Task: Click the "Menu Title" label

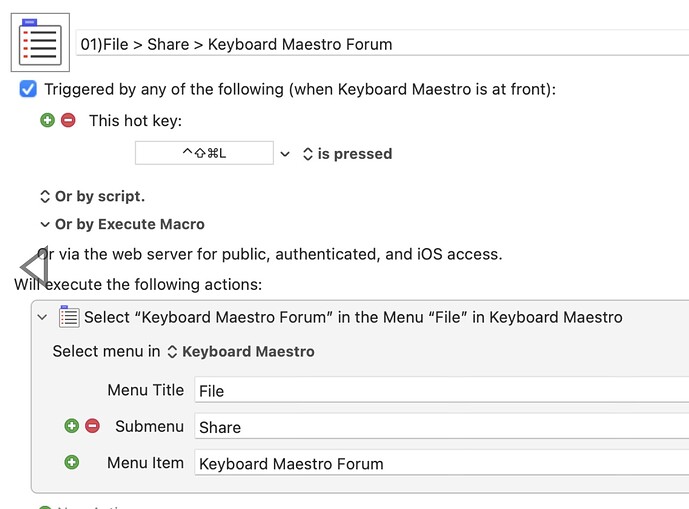Action: coord(145,390)
